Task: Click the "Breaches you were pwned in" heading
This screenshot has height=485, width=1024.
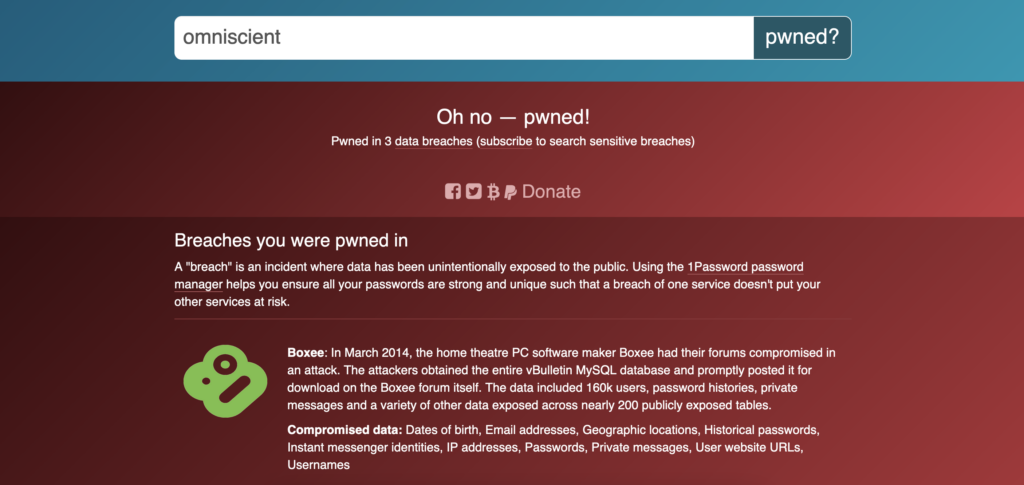Action: click(291, 240)
